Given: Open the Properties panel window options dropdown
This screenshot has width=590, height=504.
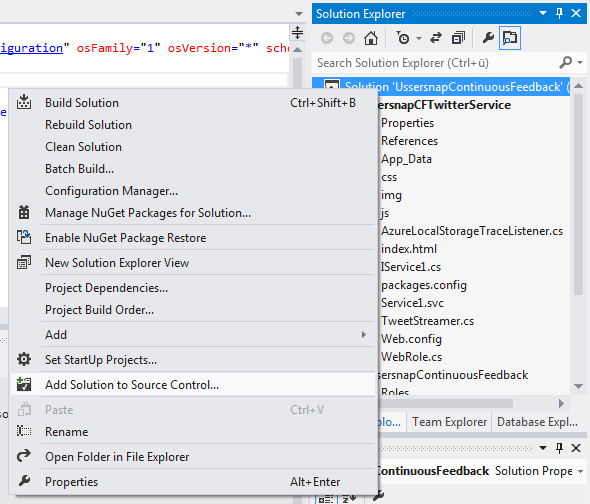Looking at the screenshot, I should click(543, 448).
